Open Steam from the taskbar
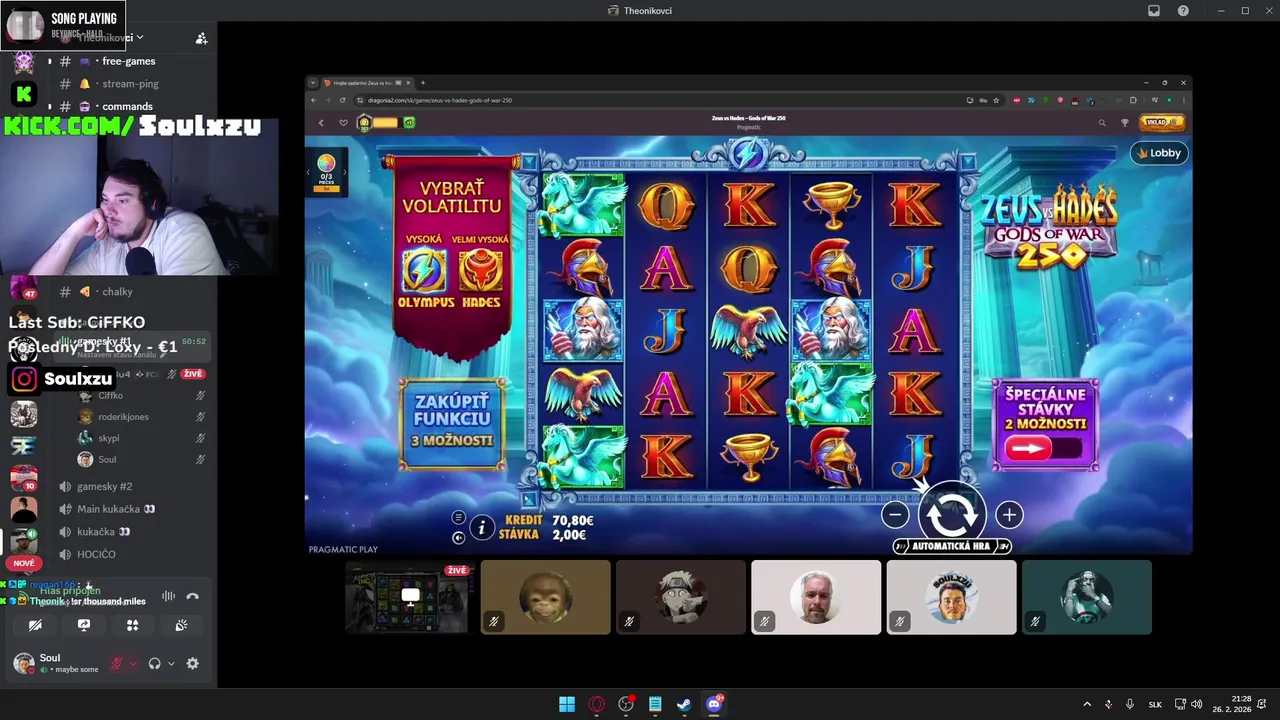 tap(684, 704)
